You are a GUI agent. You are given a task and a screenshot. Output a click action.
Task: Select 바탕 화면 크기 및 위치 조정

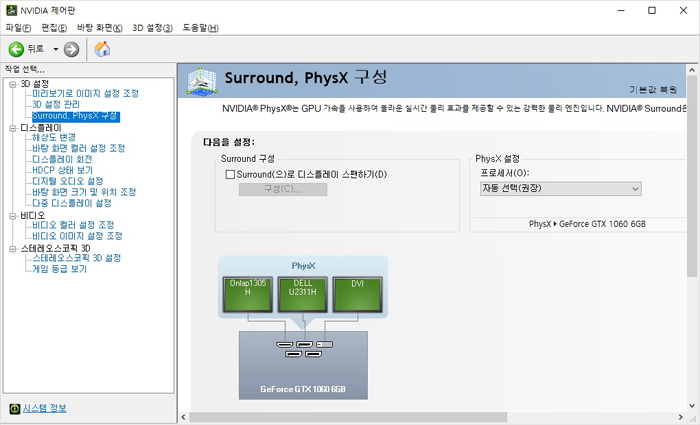click(84, 192)
